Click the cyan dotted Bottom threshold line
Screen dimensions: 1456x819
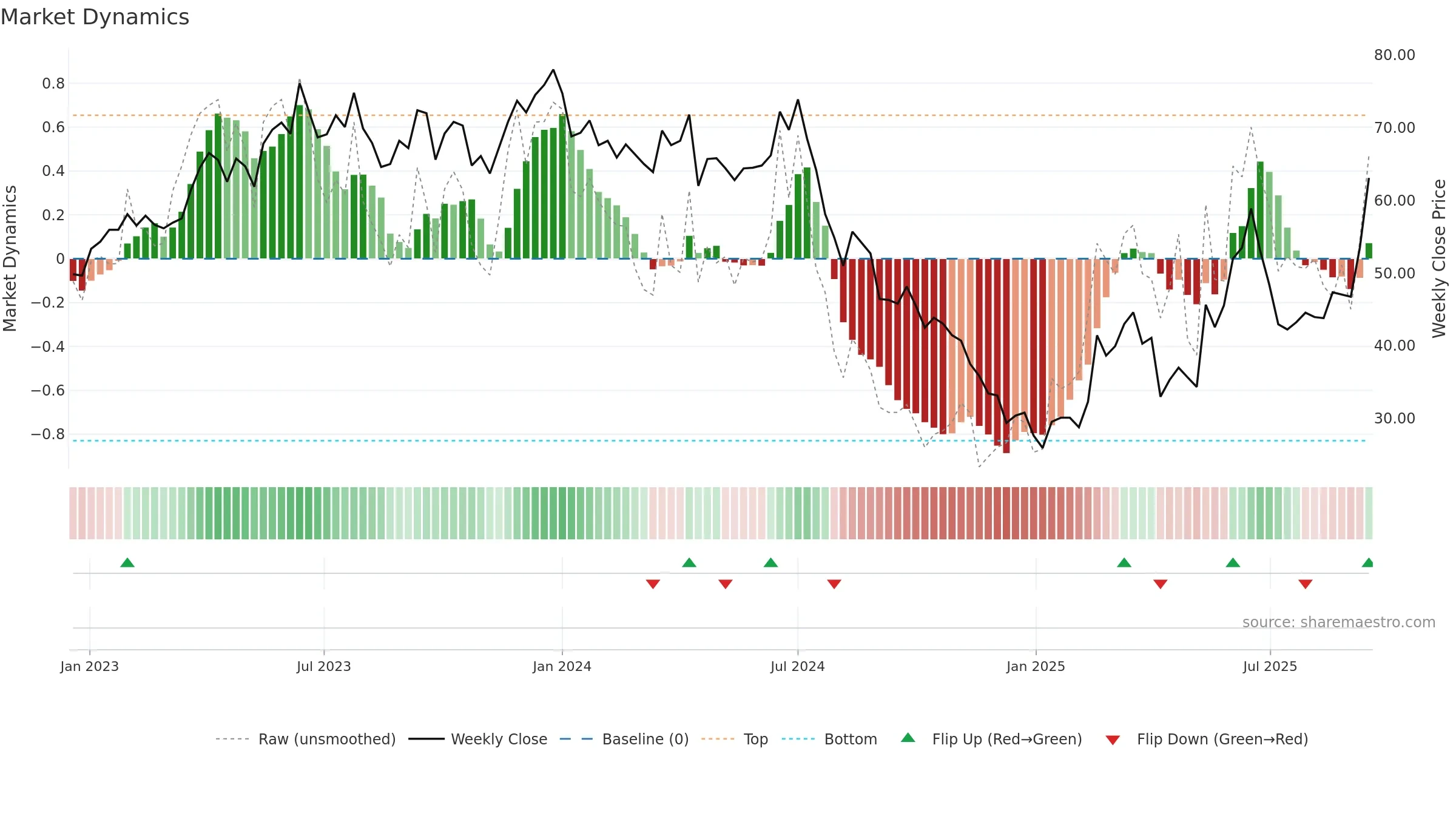[x=719, y=441]
